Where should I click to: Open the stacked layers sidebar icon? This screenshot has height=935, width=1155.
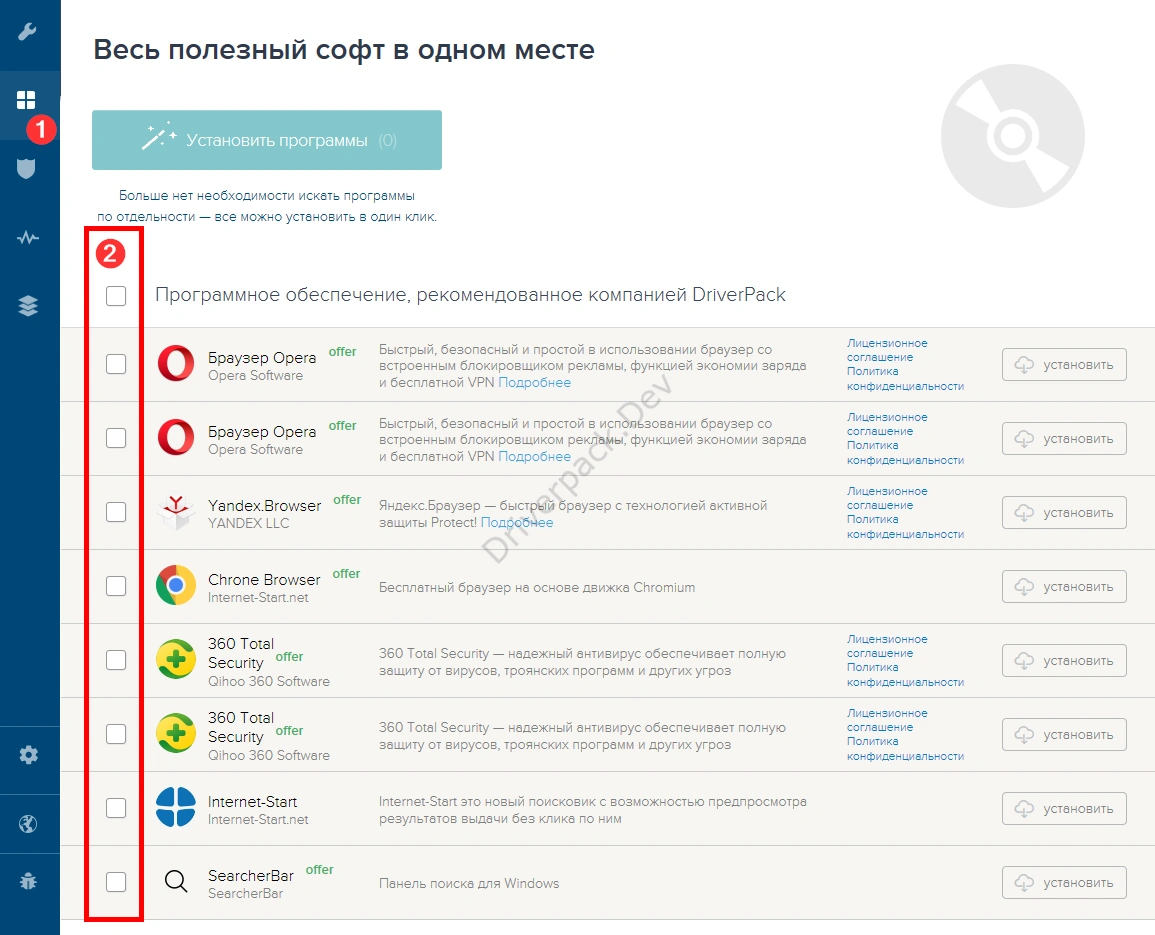(x=28, y=305)
